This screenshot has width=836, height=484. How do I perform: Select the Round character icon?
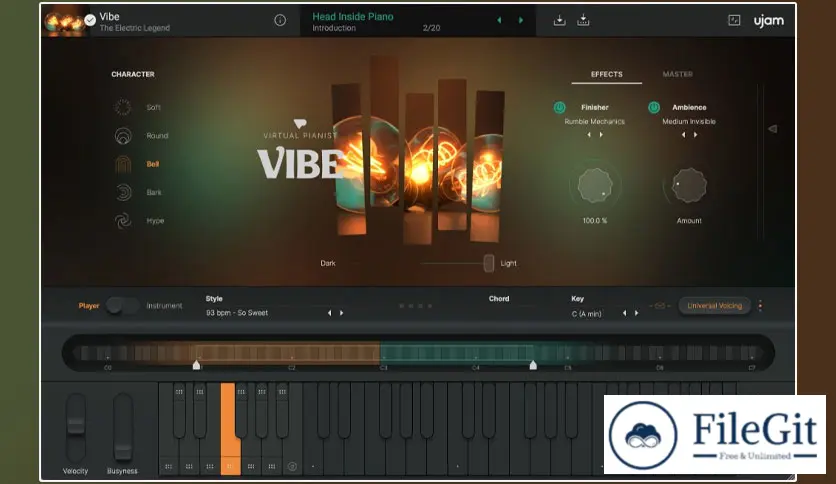coord(123,136)
